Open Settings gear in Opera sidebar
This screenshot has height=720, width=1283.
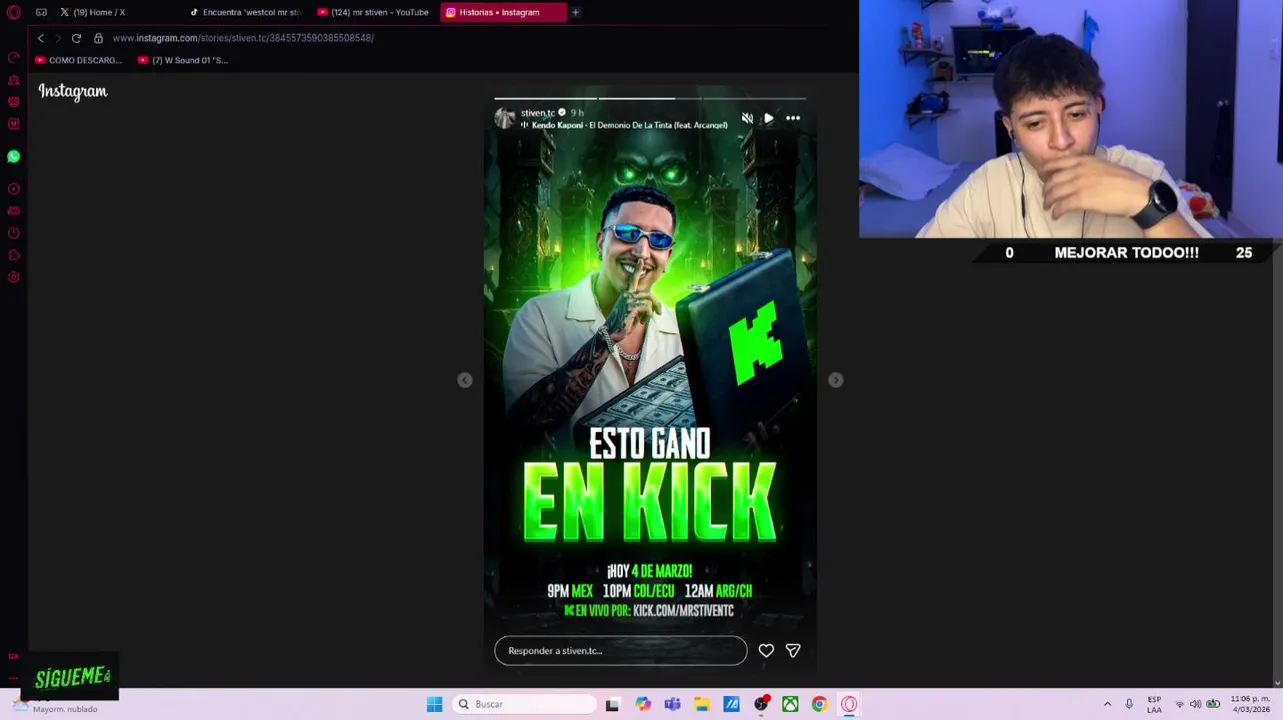tap(14, 277)
